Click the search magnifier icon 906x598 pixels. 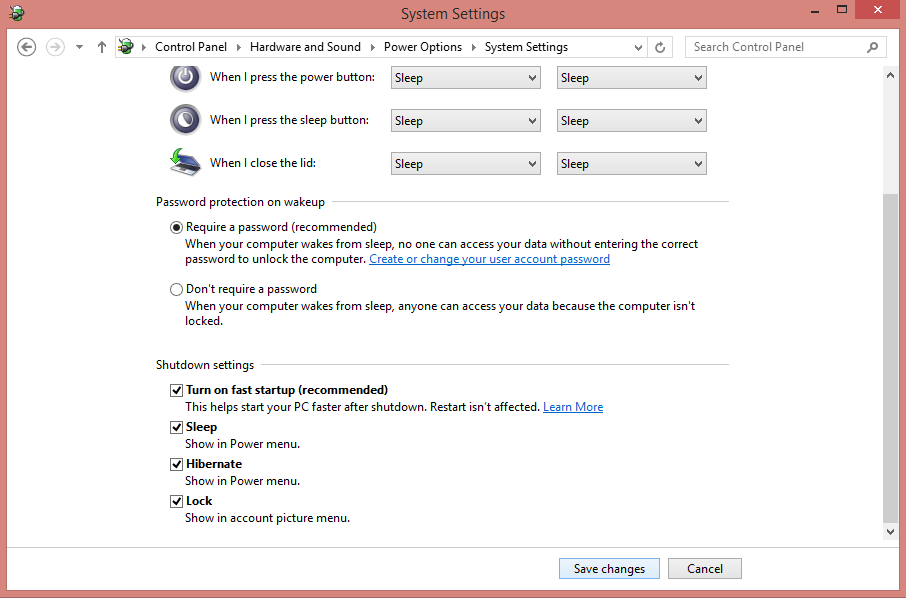coord(872,47)
